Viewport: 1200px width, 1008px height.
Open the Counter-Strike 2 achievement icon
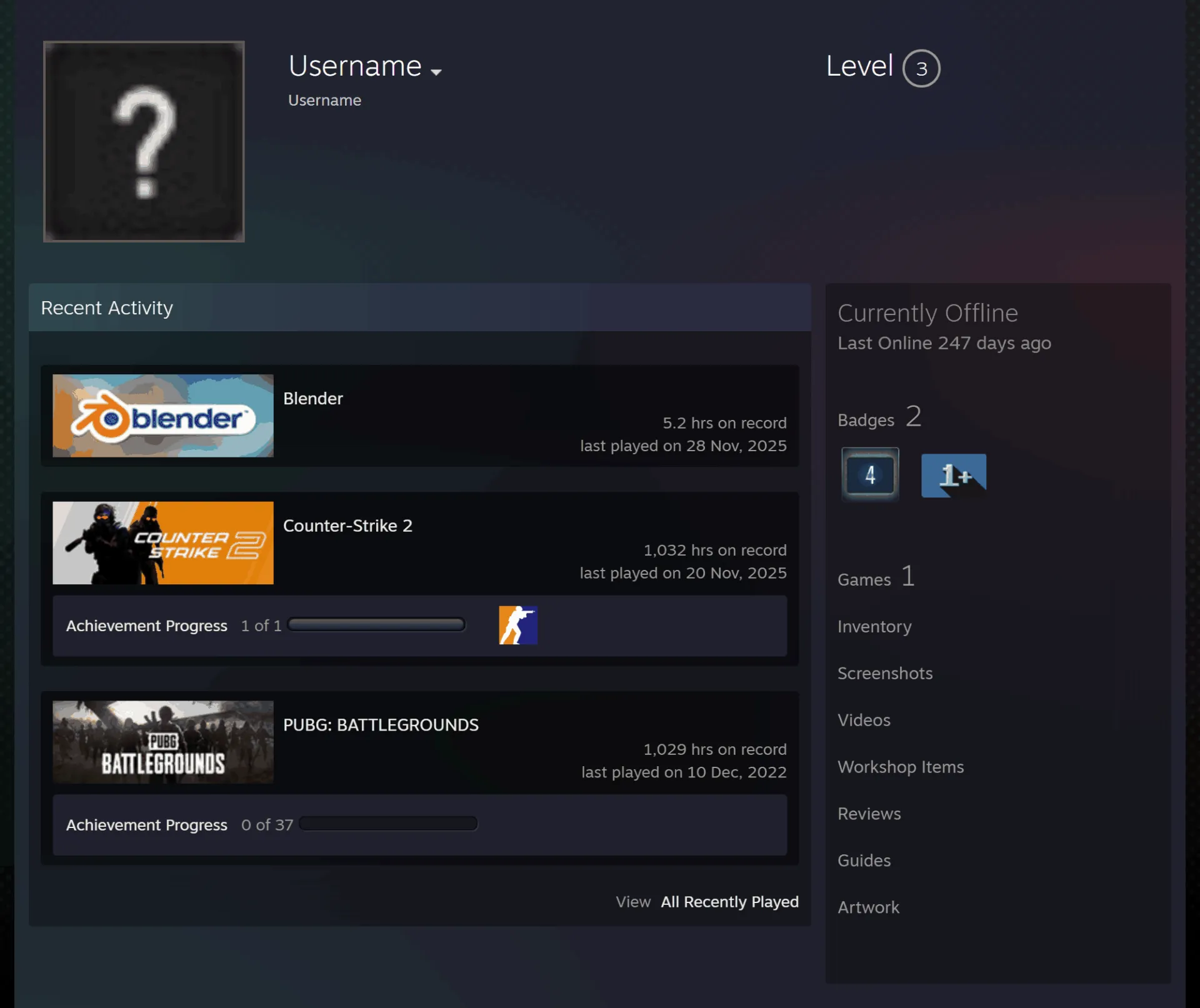pos(518,625)
